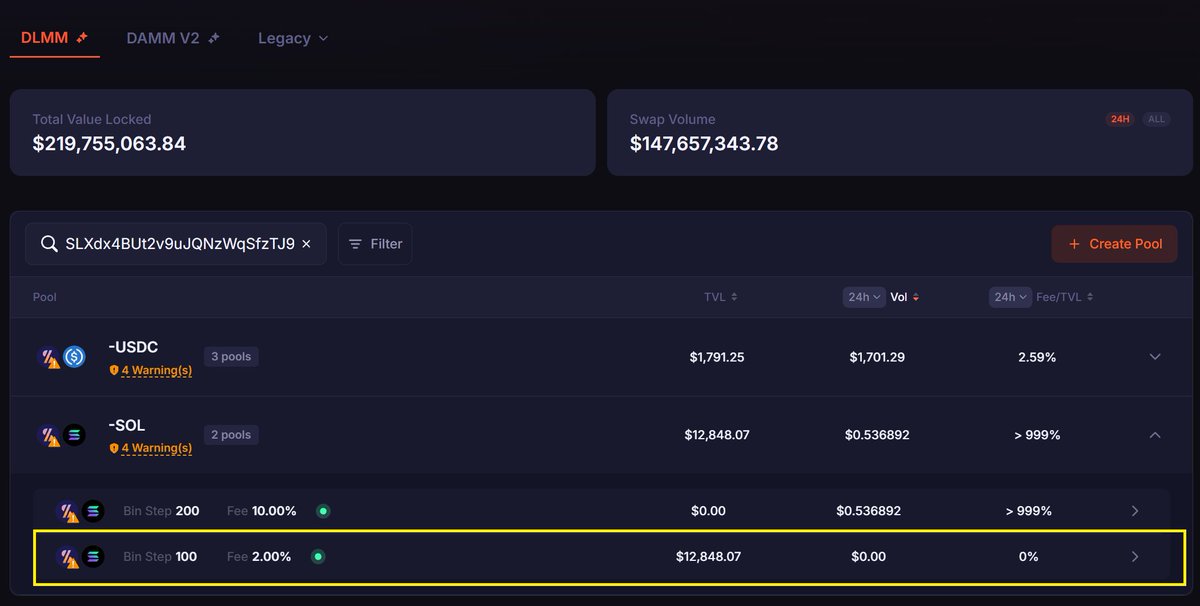Click Bin Step 100 label
The width and height of the screenshot is (1200, 606).
pos(160,557)
